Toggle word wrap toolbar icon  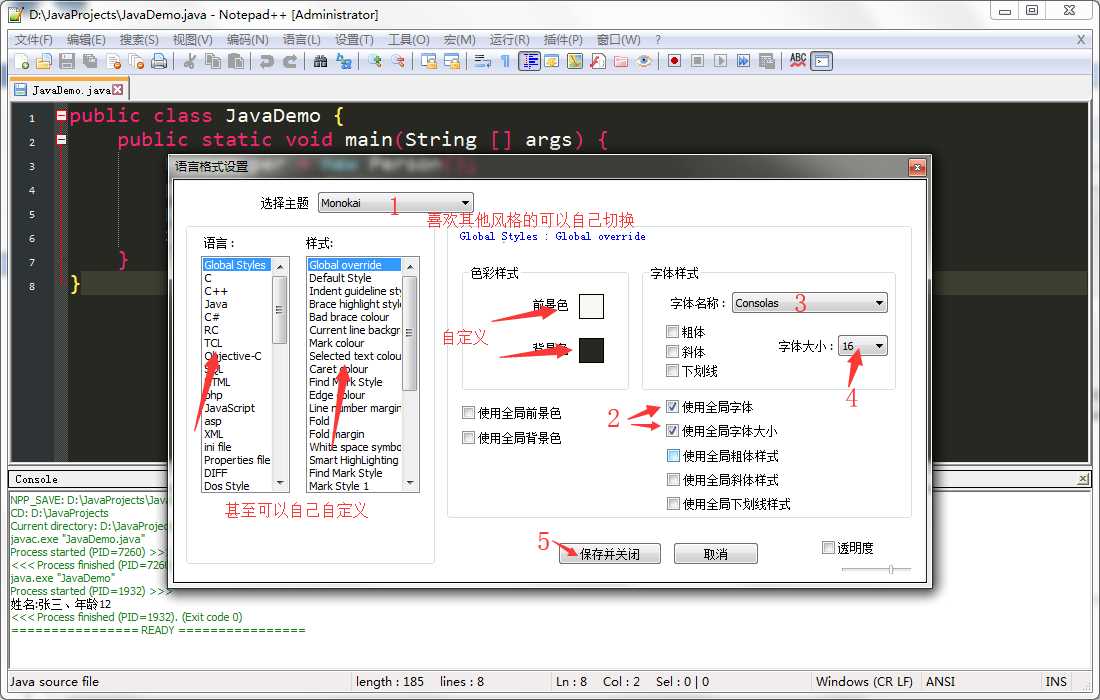[482, 62]
